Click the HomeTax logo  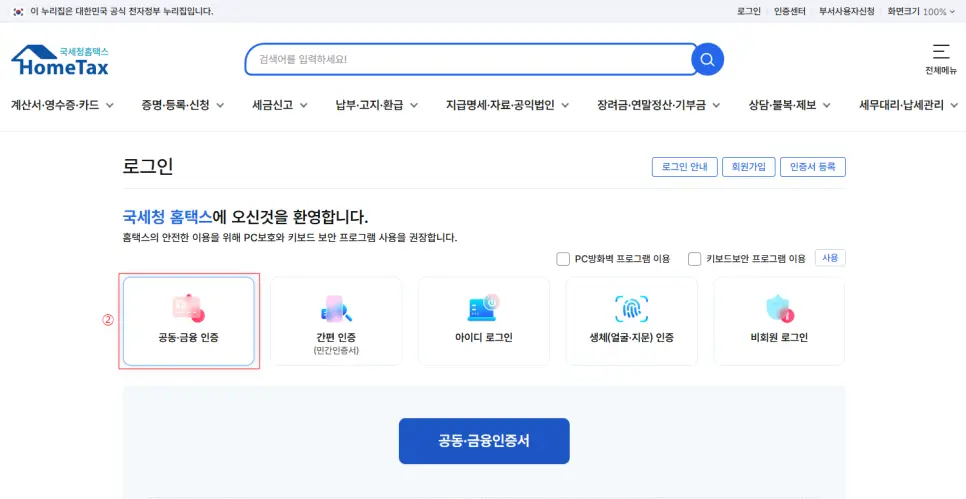click(60, 60)
